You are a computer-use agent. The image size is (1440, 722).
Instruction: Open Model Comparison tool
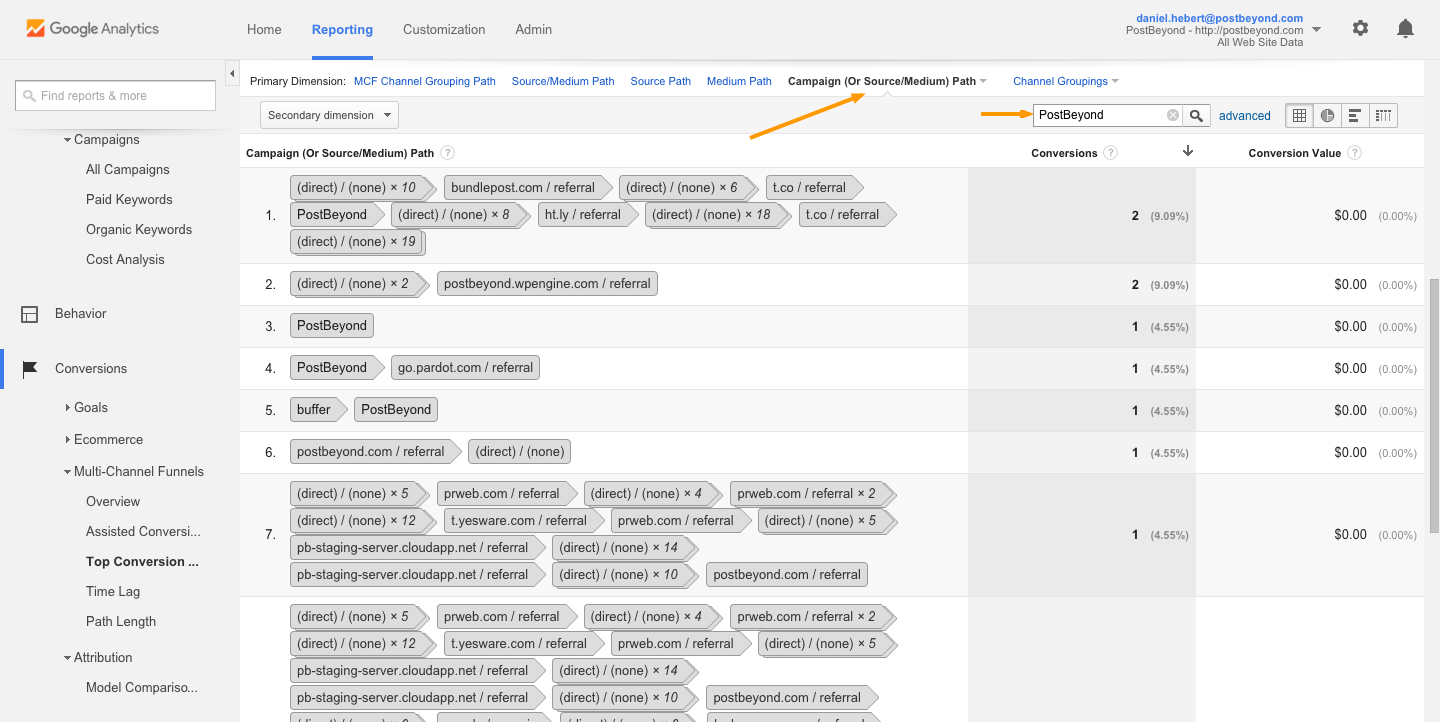coord(141,688)
